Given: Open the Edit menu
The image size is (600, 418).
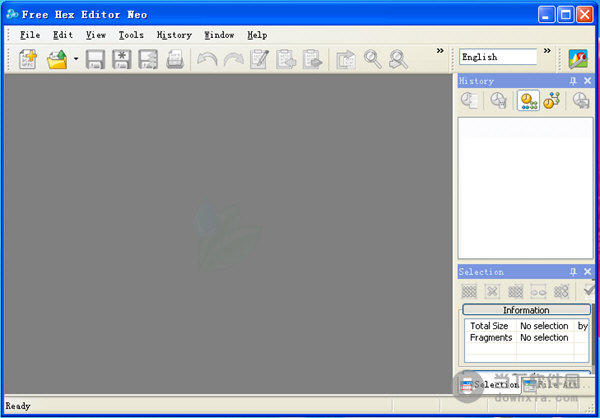Looking at the screenshot, I should tap(63, 35).
